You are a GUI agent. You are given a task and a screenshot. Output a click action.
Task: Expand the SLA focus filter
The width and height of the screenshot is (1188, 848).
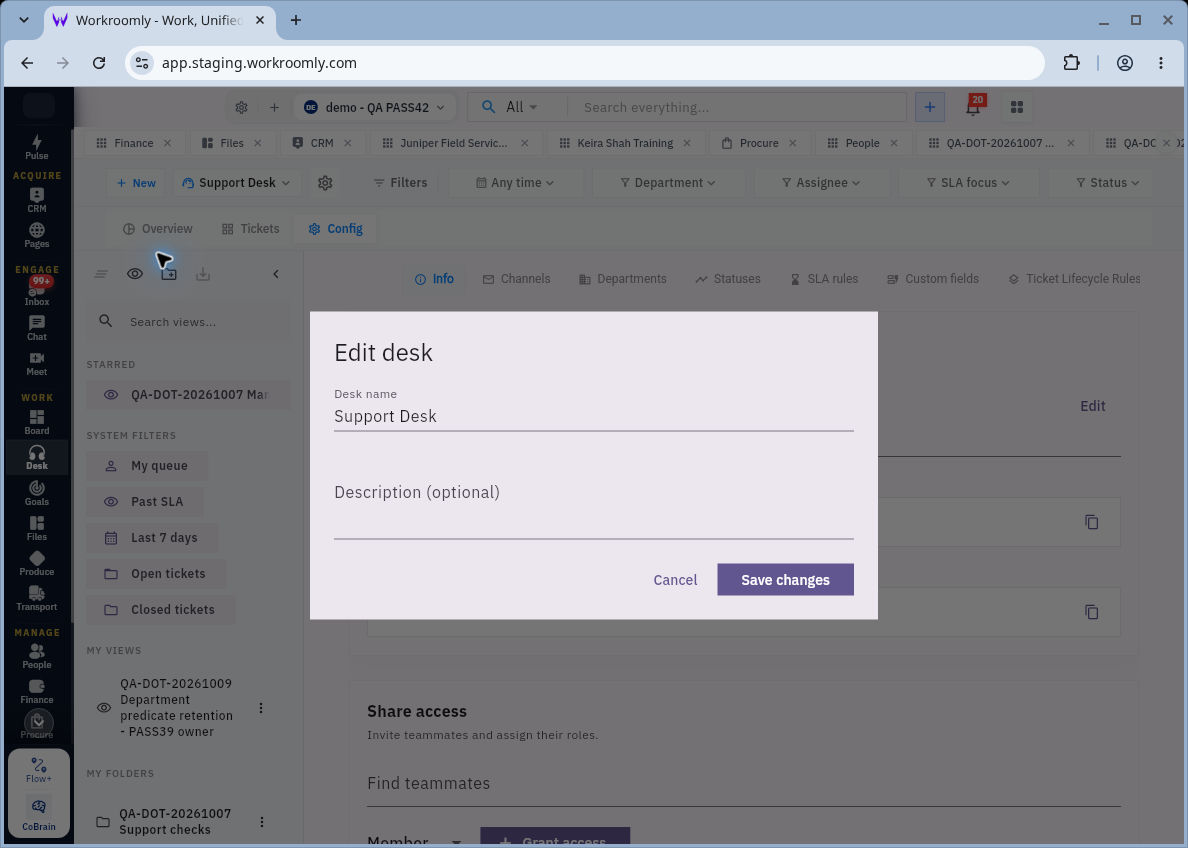click(968, 183)
